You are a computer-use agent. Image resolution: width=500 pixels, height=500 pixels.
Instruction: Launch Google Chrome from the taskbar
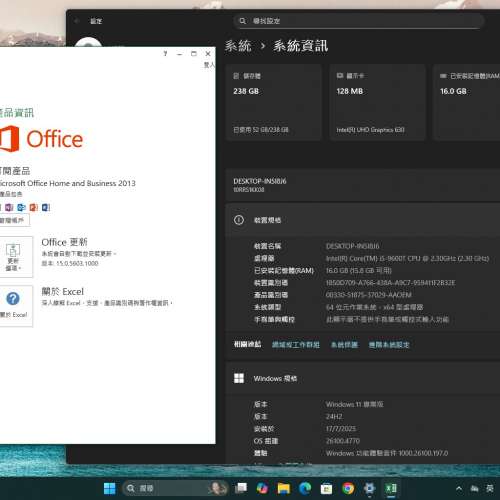tap(348, 488)
